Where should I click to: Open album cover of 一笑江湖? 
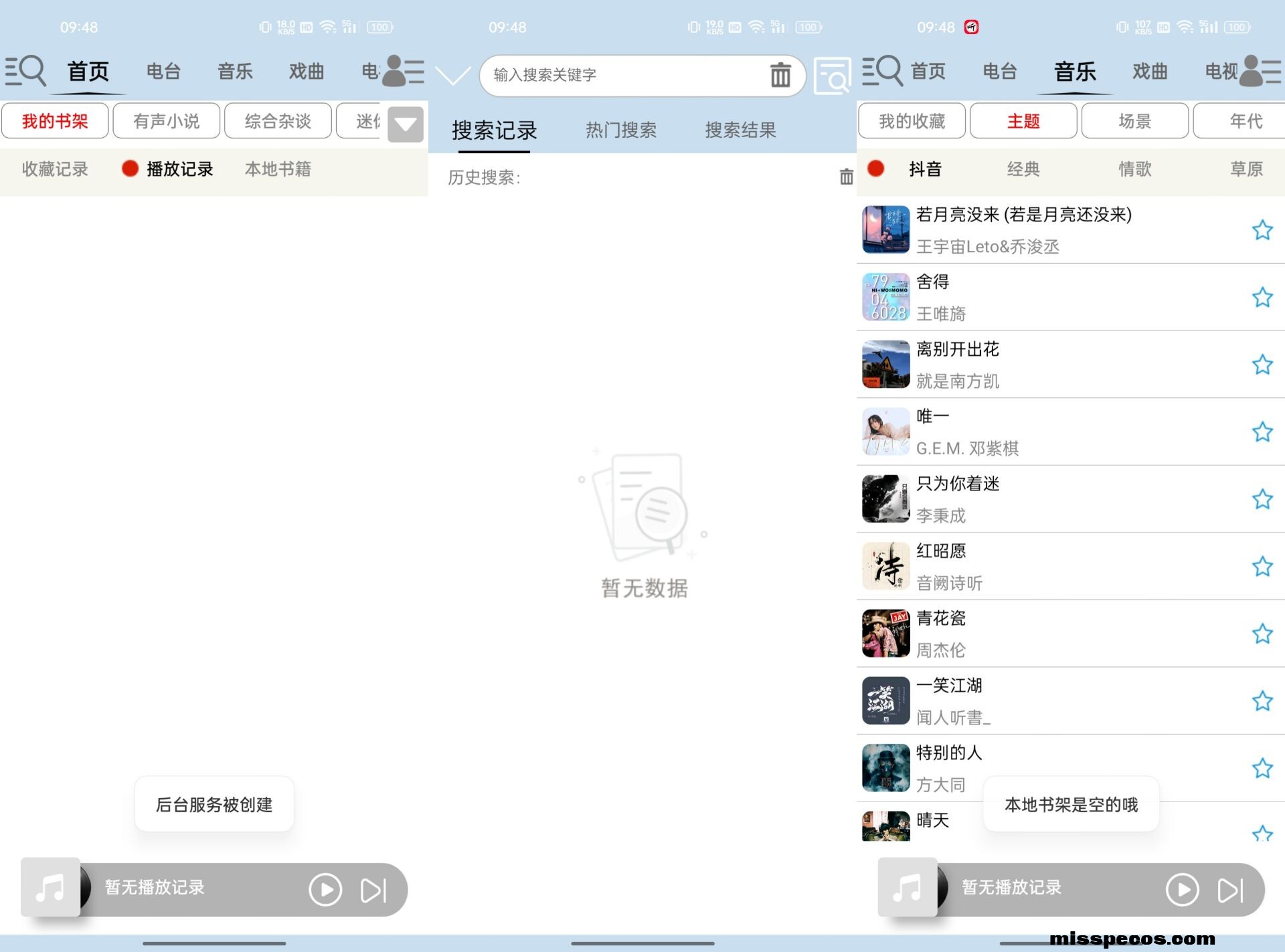886,700
